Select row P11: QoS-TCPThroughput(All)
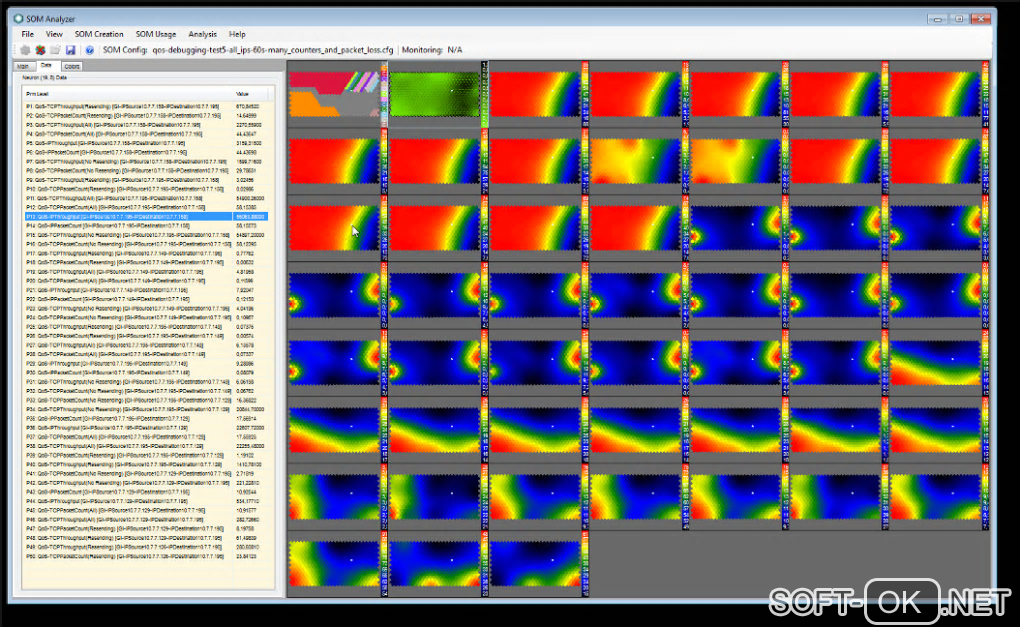 [x=146, y=198]
